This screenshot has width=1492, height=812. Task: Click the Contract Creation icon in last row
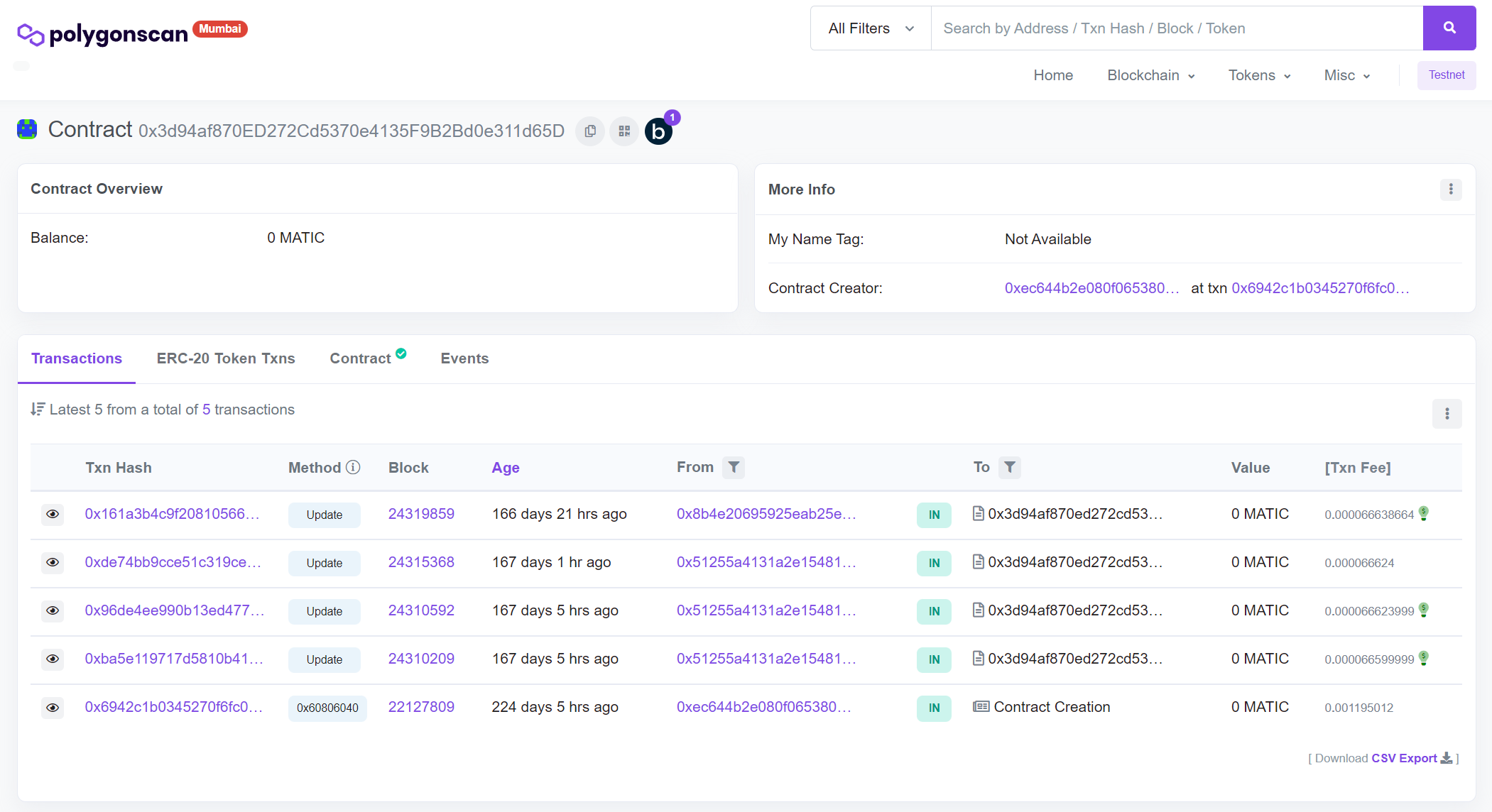(981, 706)
